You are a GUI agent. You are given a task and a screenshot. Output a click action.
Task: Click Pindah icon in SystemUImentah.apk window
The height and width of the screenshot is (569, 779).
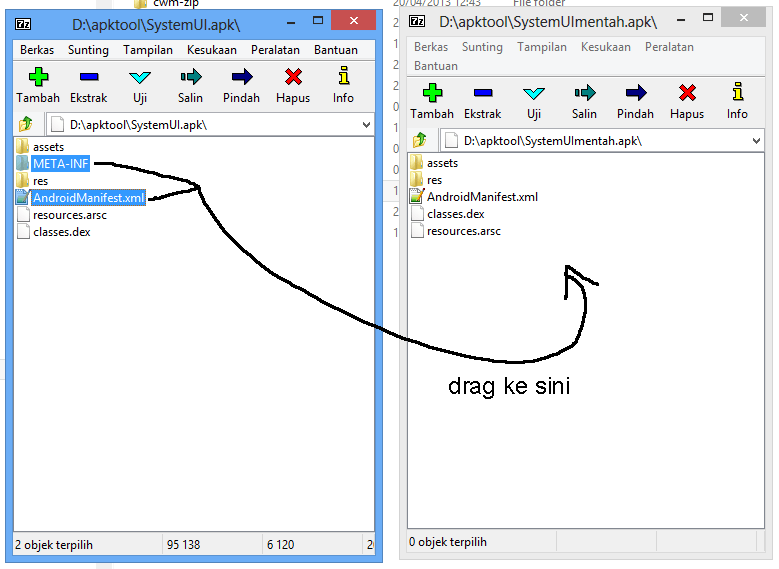point(636,93)
